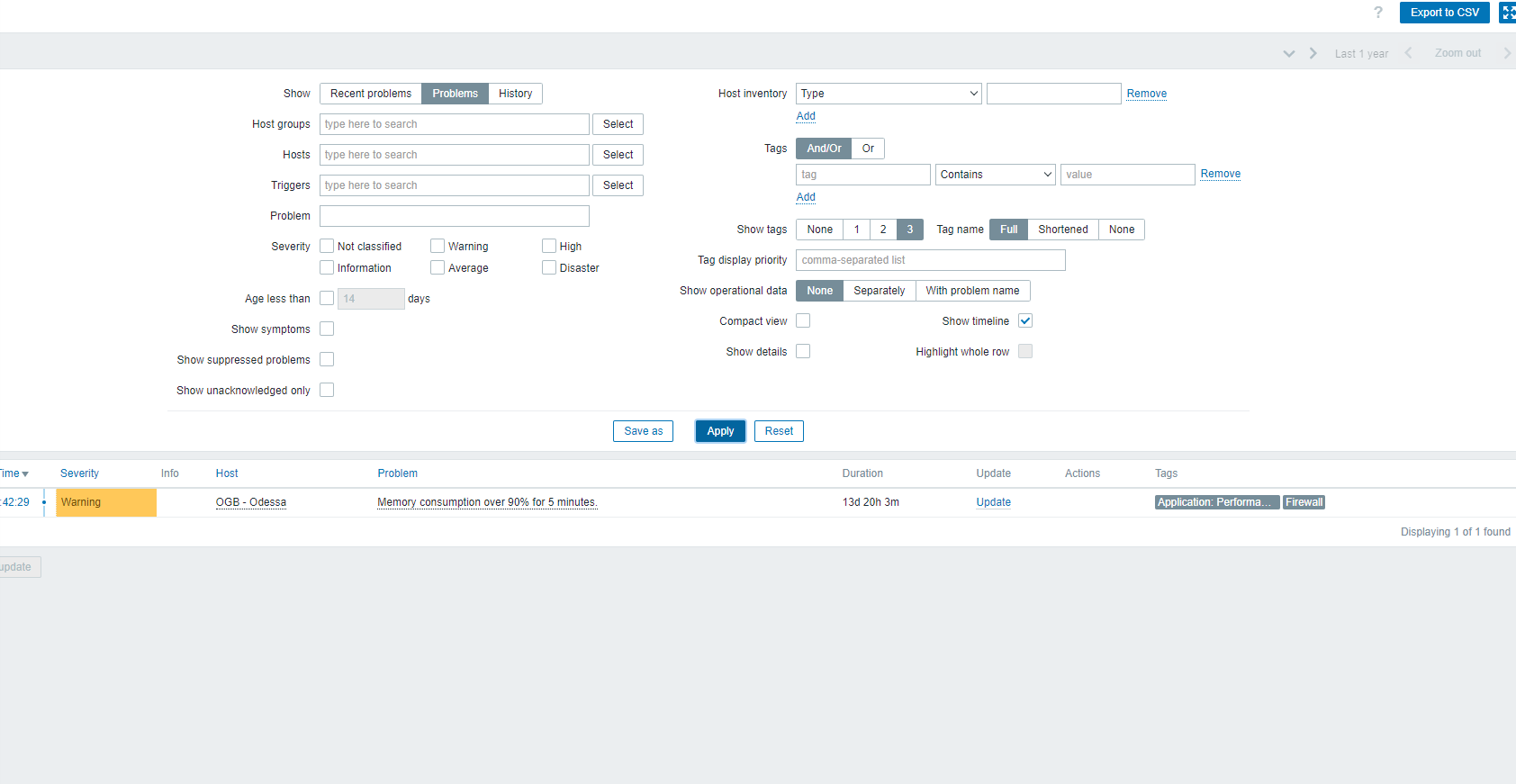Focus the Hosts search field
The height and width of the screenshot is (784, 1516).
coord(455,155)
